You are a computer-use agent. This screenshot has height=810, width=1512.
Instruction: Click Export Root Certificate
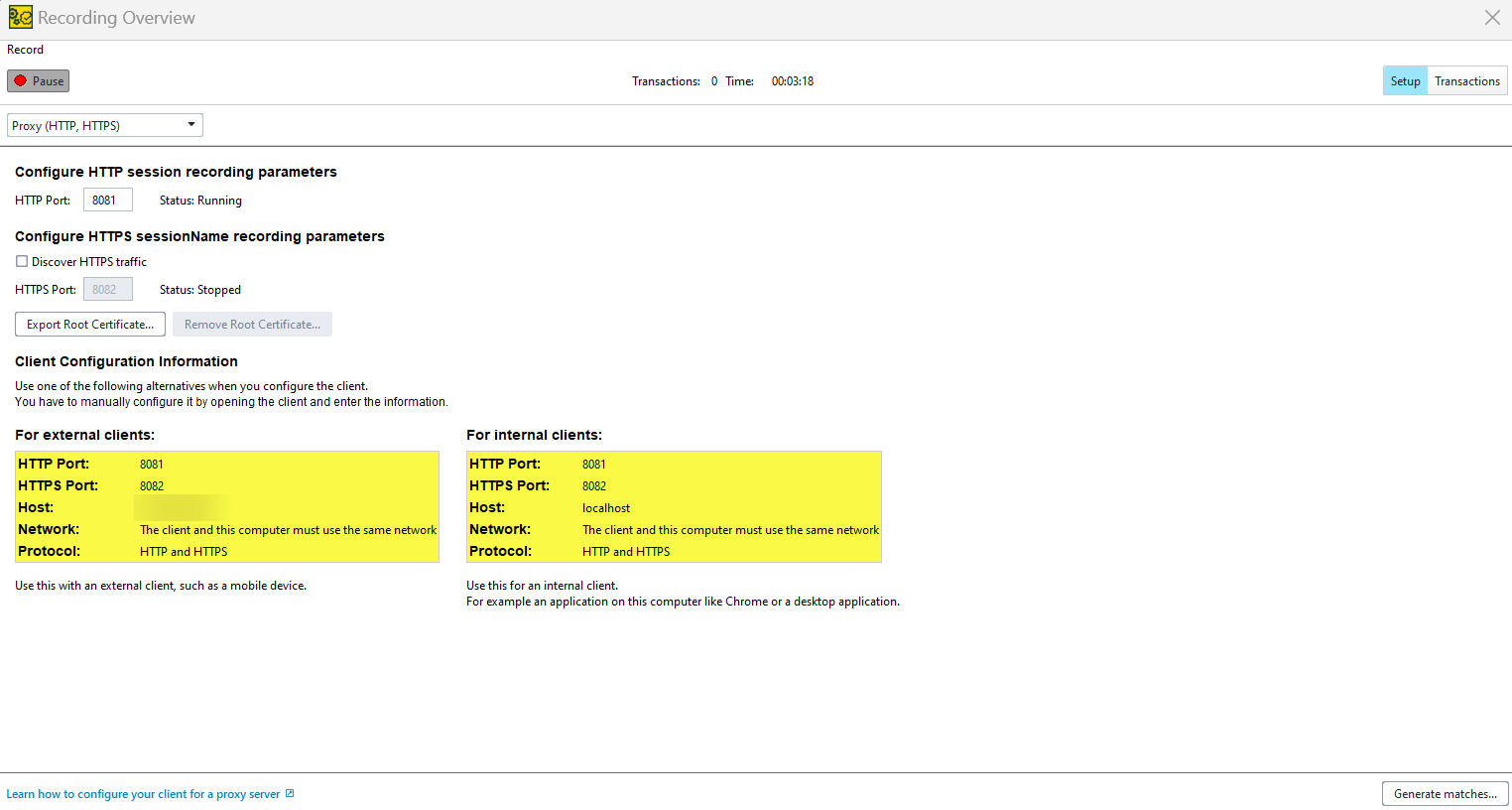coord(89,324)
